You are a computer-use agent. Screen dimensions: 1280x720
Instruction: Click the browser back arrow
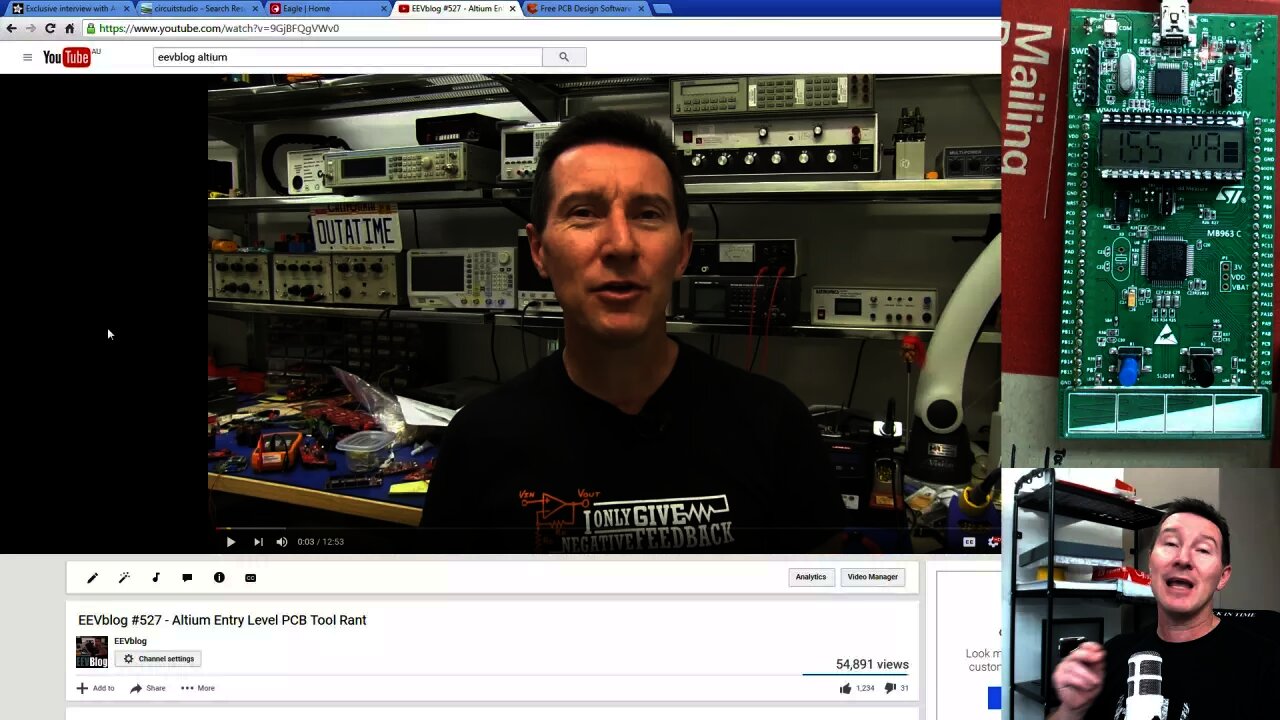coord(11,28)
